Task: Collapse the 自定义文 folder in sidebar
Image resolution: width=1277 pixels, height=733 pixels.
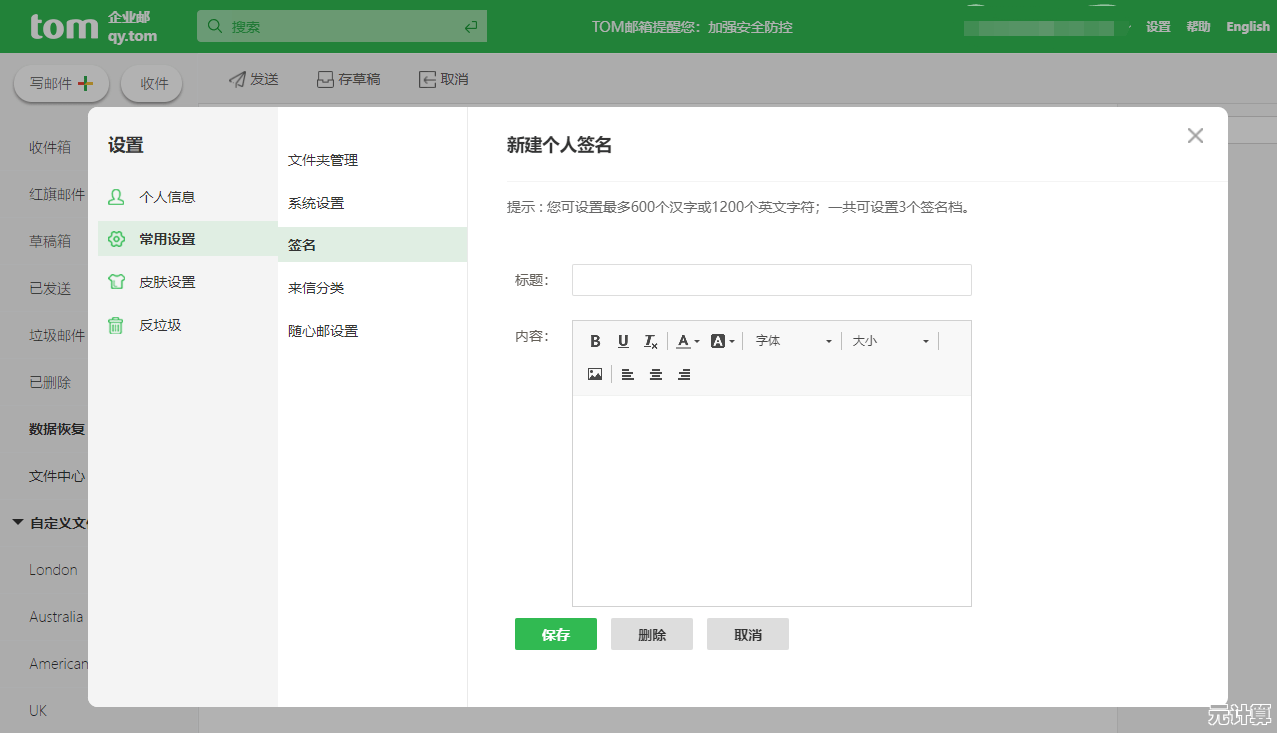Action: pos(17,522)
